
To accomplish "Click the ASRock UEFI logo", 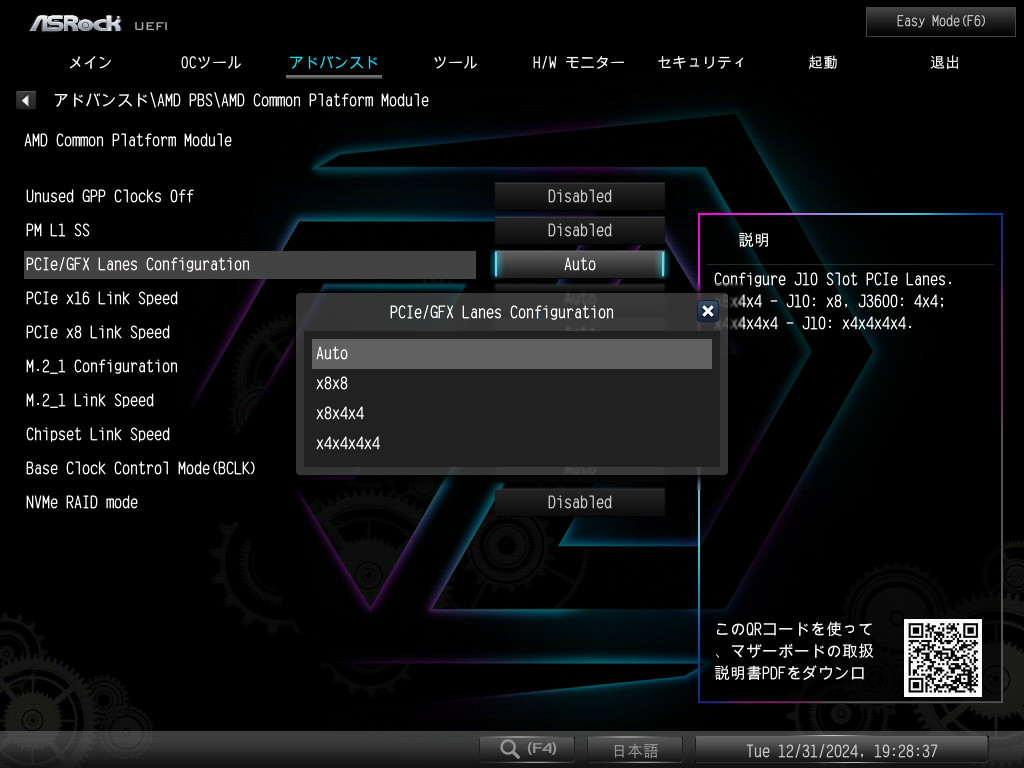I will click(x=99, y=24).
